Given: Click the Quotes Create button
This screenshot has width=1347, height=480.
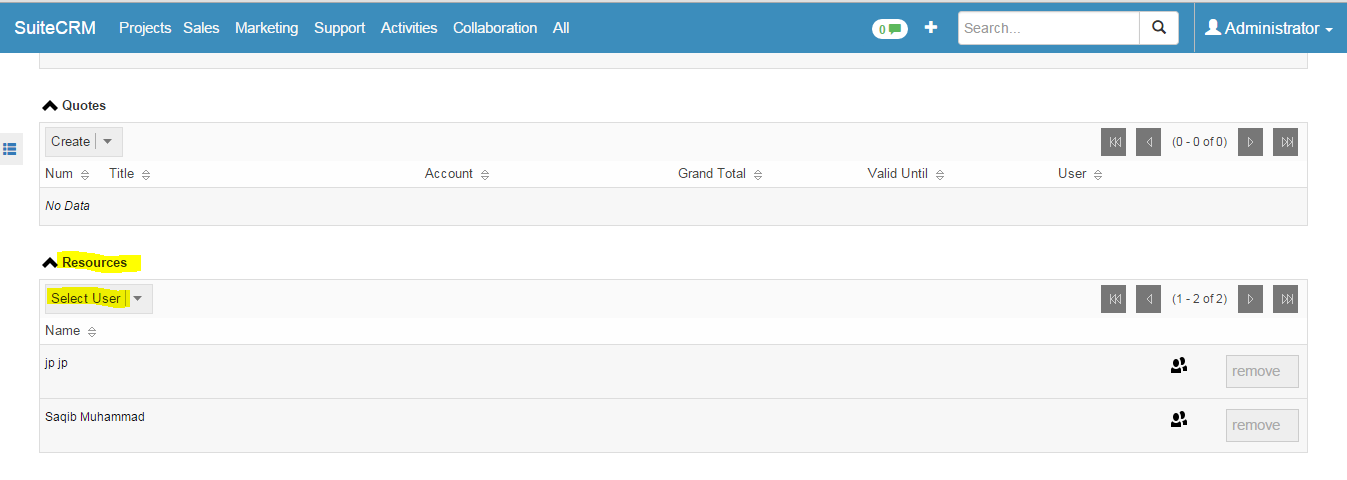Looking at the screenshot, I should pyautogui.click(x=70, y=141).
